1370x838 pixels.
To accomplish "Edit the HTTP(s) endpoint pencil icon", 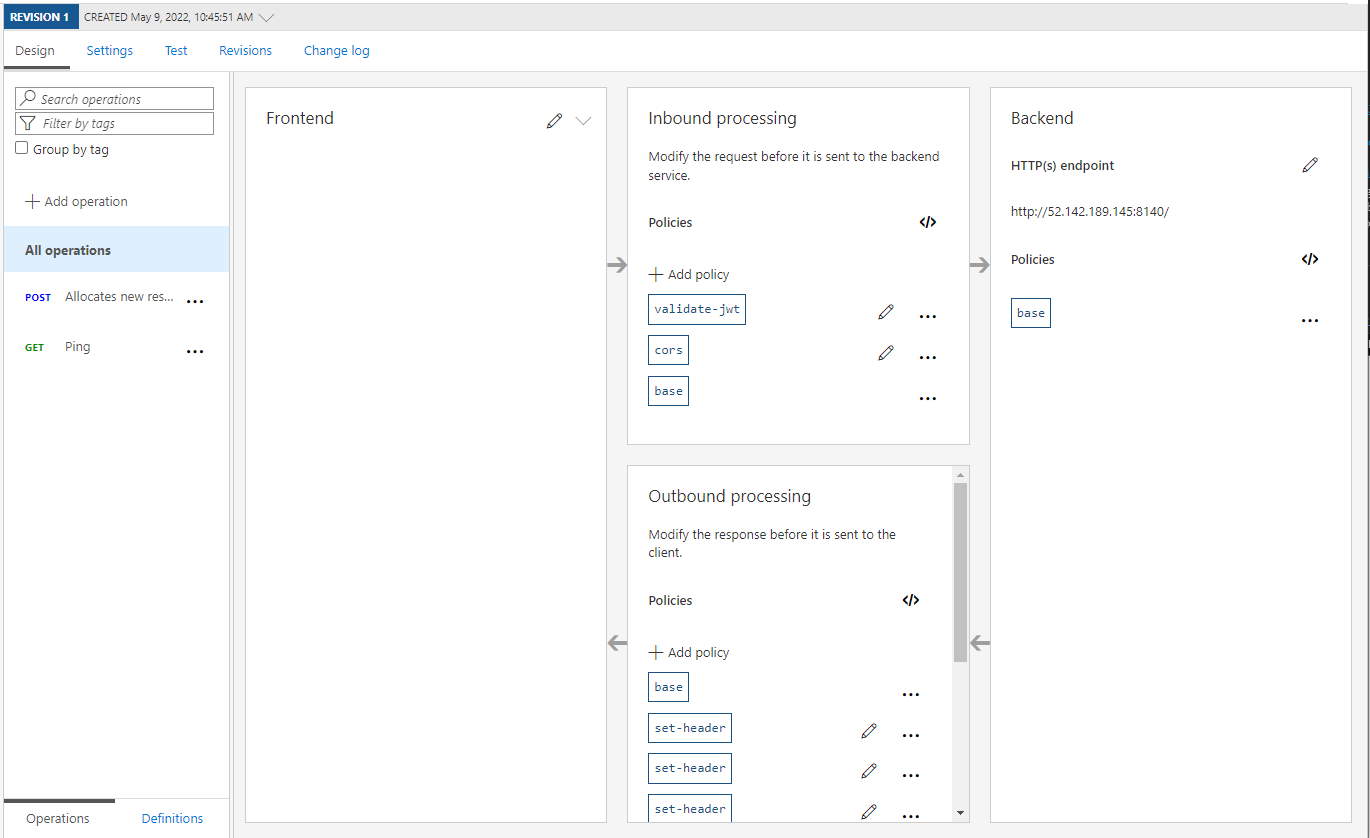I will [1310, 166].
